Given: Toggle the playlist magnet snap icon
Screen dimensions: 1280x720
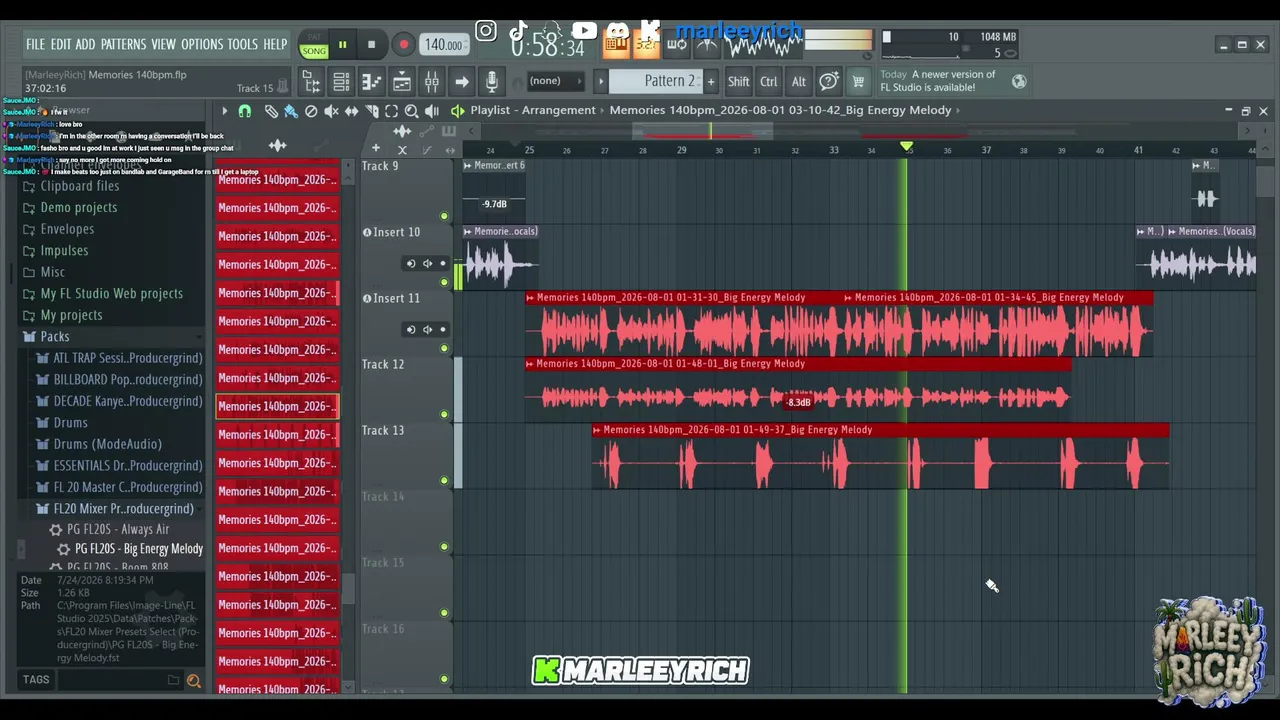Looking at the screenshot, I should [x=244, y=111].
